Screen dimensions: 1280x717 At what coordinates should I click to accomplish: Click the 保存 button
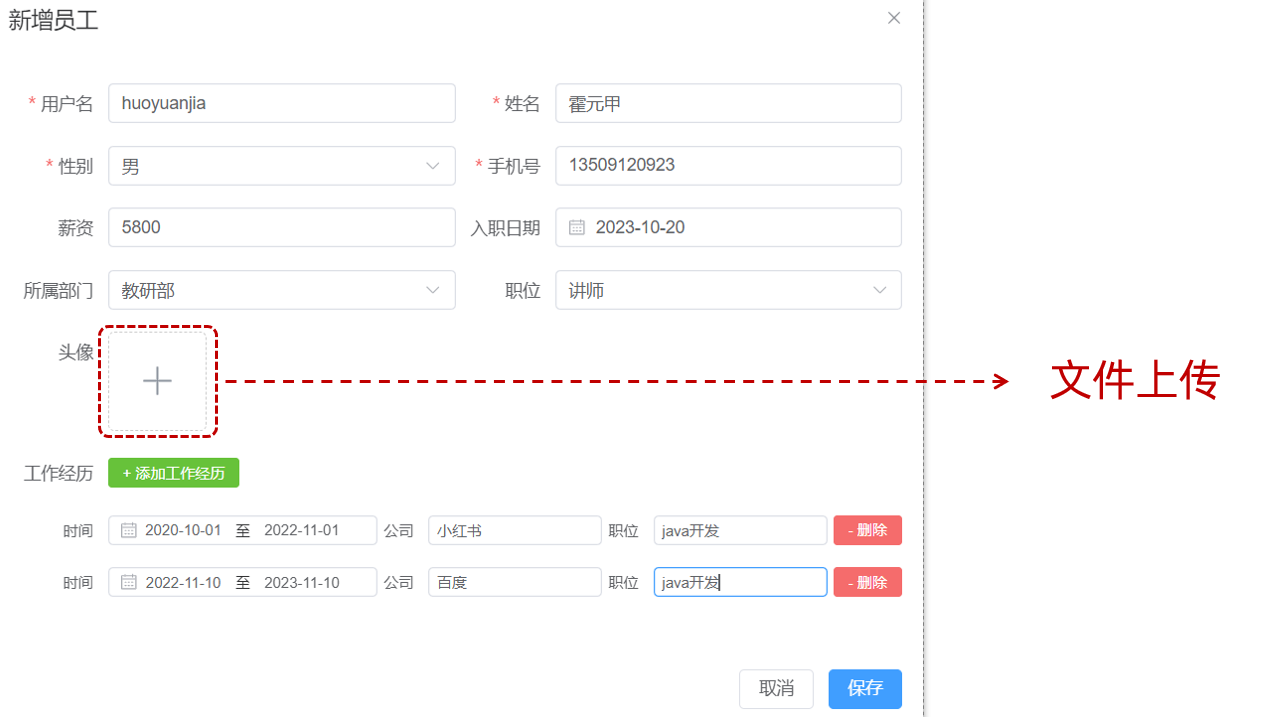(x=865, y=689)
